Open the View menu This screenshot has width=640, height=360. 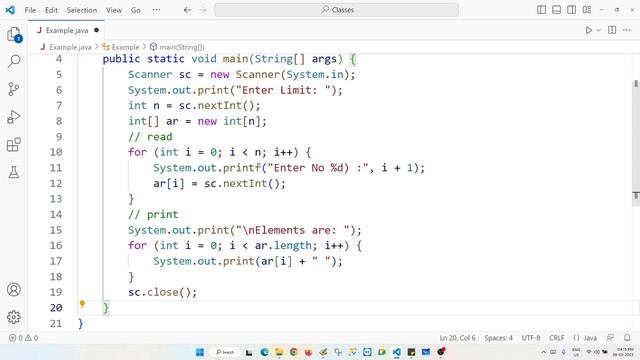[x=114, y=10]
